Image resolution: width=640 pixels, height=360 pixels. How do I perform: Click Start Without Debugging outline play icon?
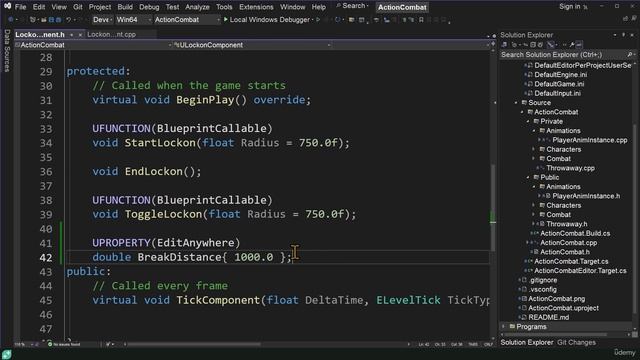pos(318,19)
